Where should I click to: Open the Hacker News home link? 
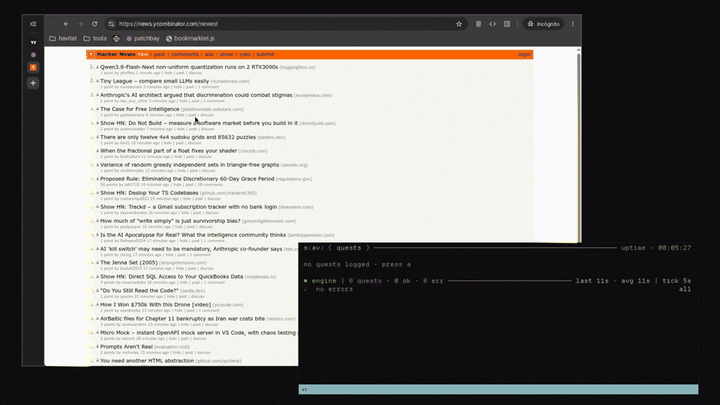pyautogui.click(x=116, y=54)
